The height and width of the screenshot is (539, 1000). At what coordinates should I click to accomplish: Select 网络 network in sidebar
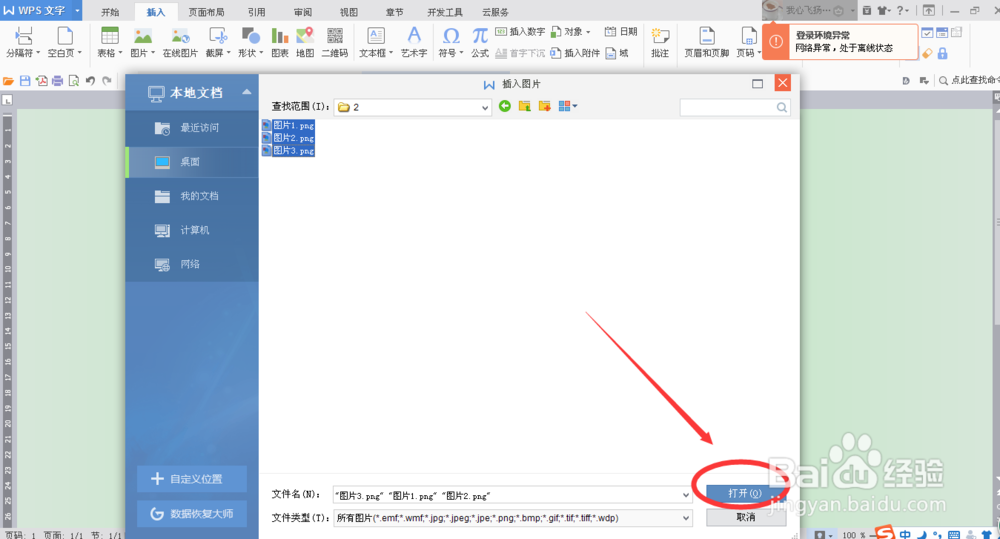(192, 264)
